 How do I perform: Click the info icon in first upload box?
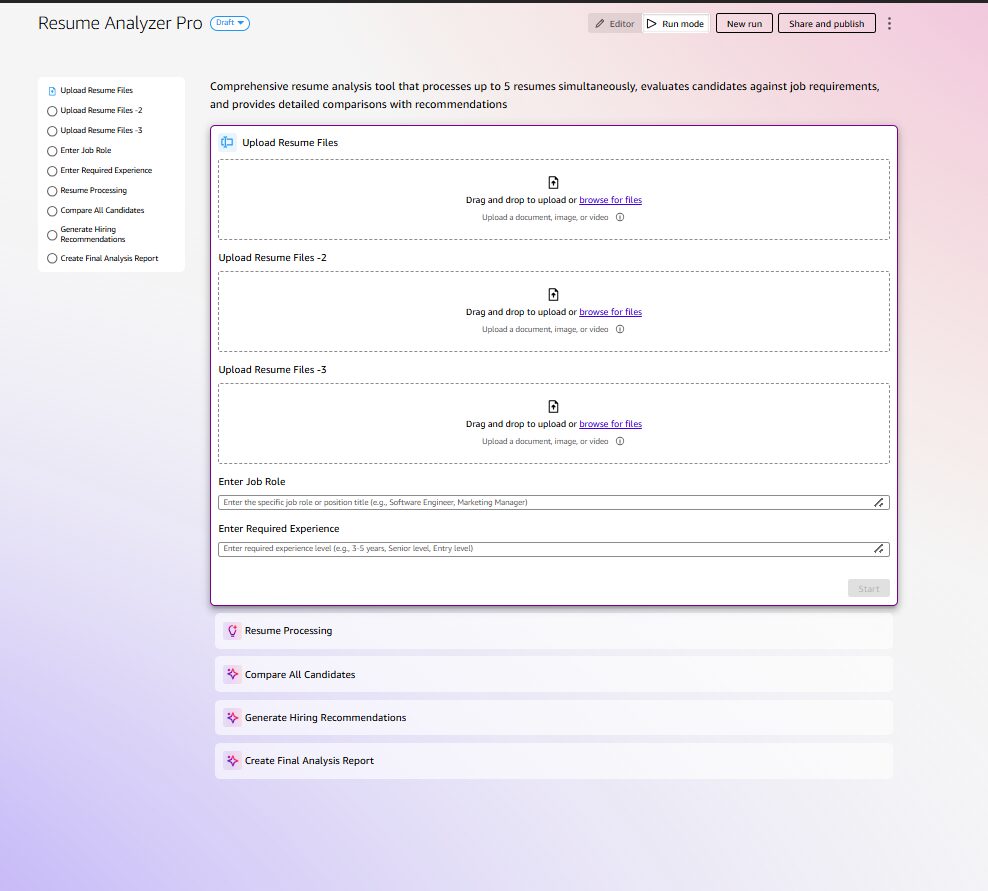[620, 217]
